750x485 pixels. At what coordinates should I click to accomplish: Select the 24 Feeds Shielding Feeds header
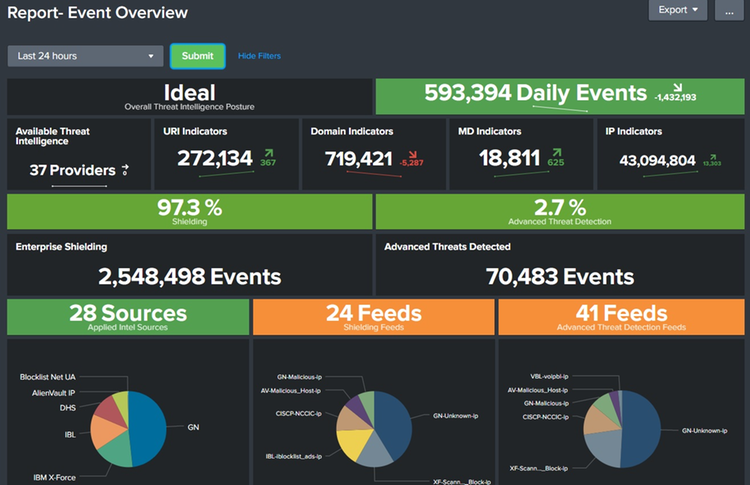(373, 316)
